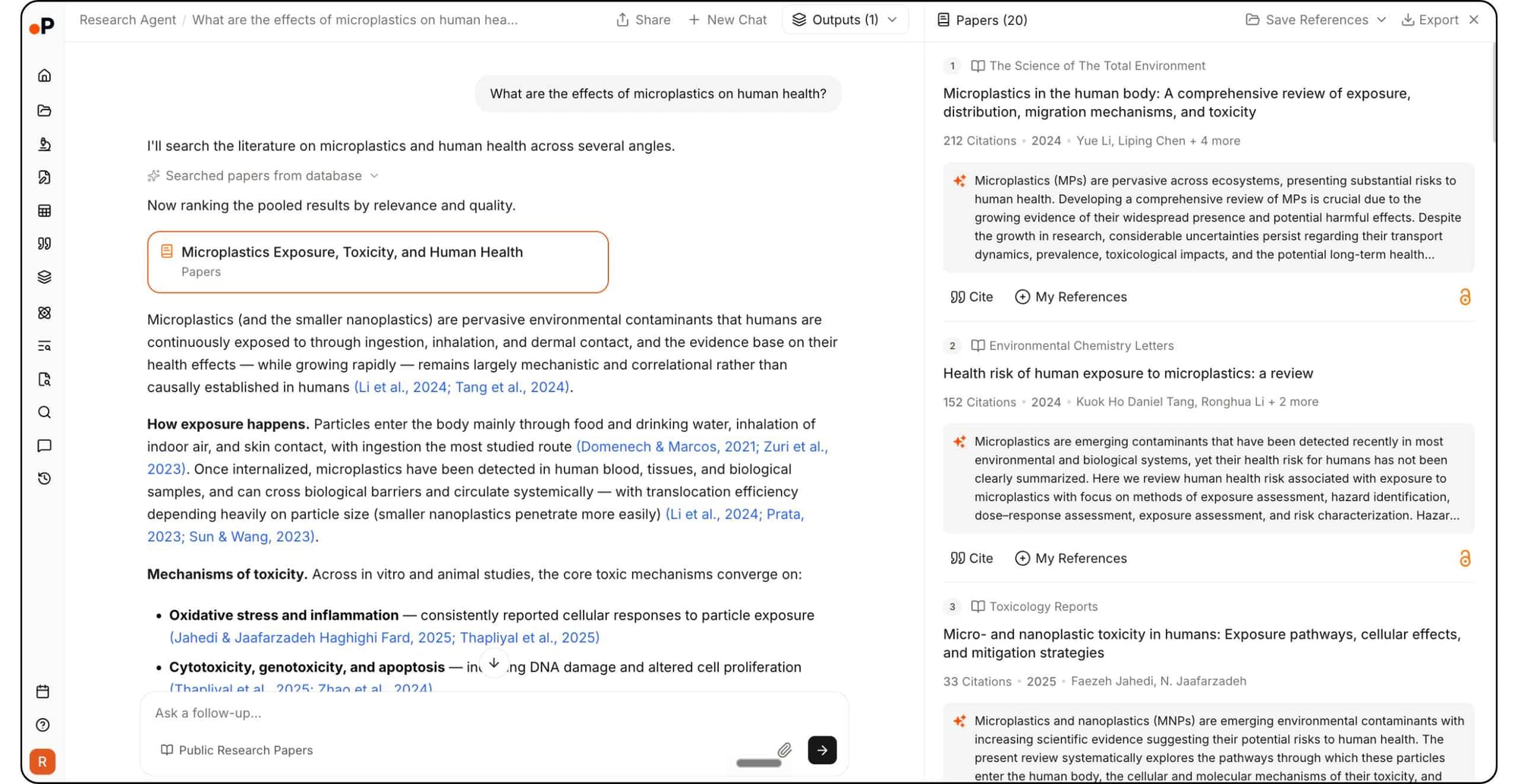
Task: Open paper title Microplastics in the human body
Action: [1176, 102]
